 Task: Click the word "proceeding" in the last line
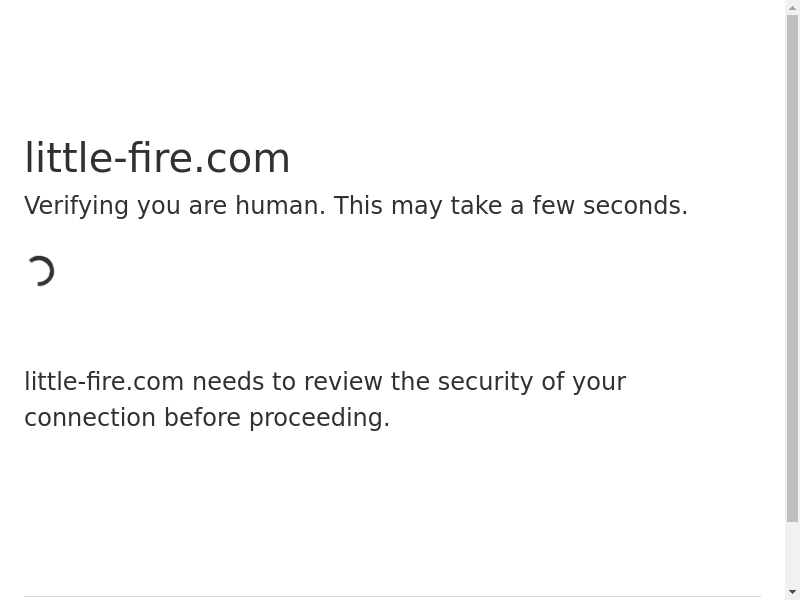tap(319, 418)
